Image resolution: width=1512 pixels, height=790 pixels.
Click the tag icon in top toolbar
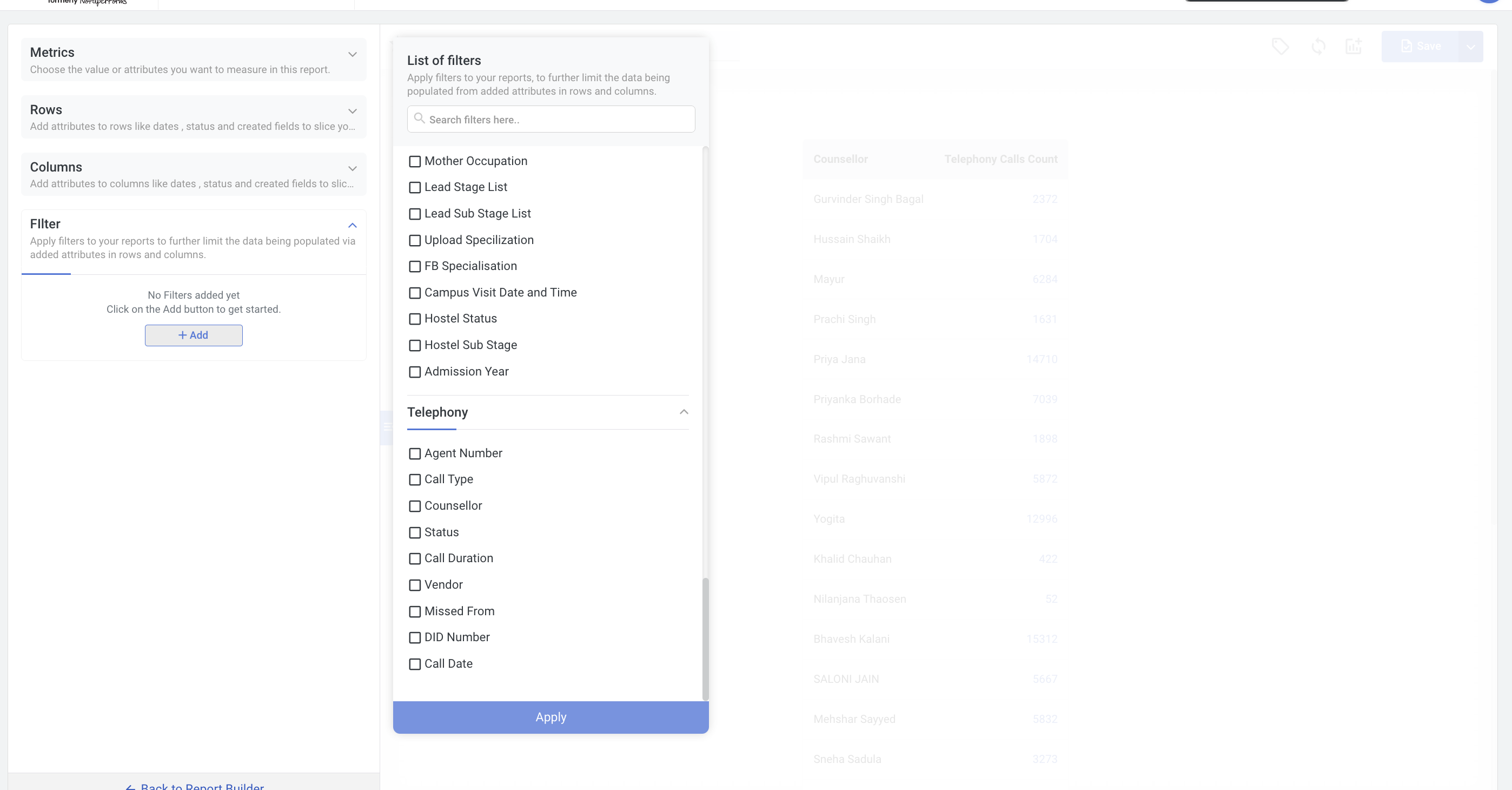point(1280,47)
